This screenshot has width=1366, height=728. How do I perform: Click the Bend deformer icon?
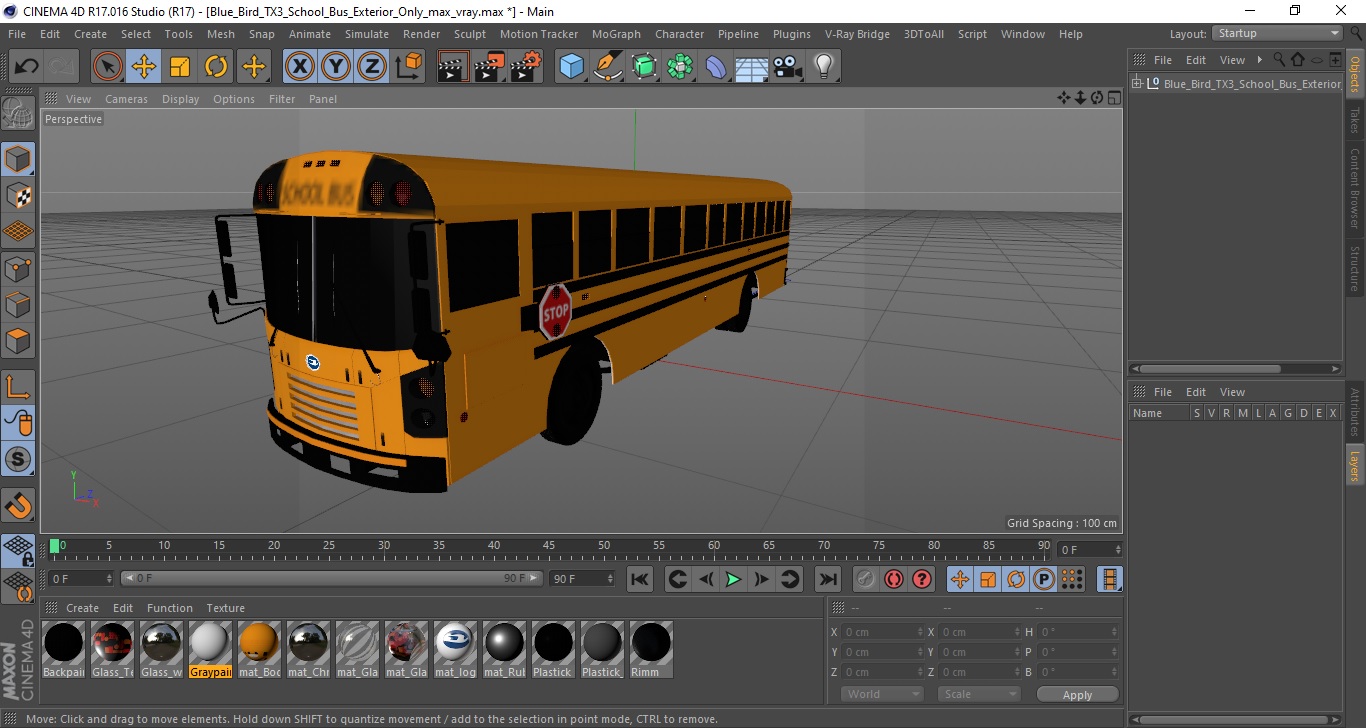[x=716, y=67]
